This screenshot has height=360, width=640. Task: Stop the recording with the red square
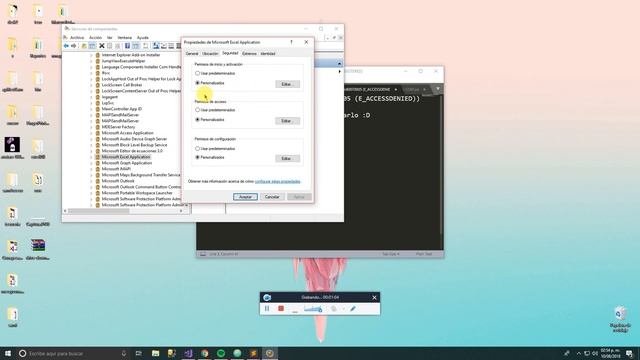[281, 309]
